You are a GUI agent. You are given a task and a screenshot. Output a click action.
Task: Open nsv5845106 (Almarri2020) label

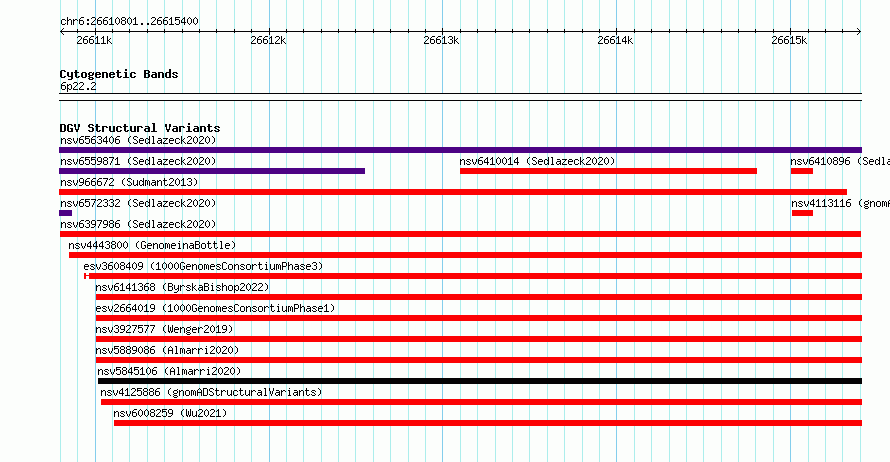point(169,371)
